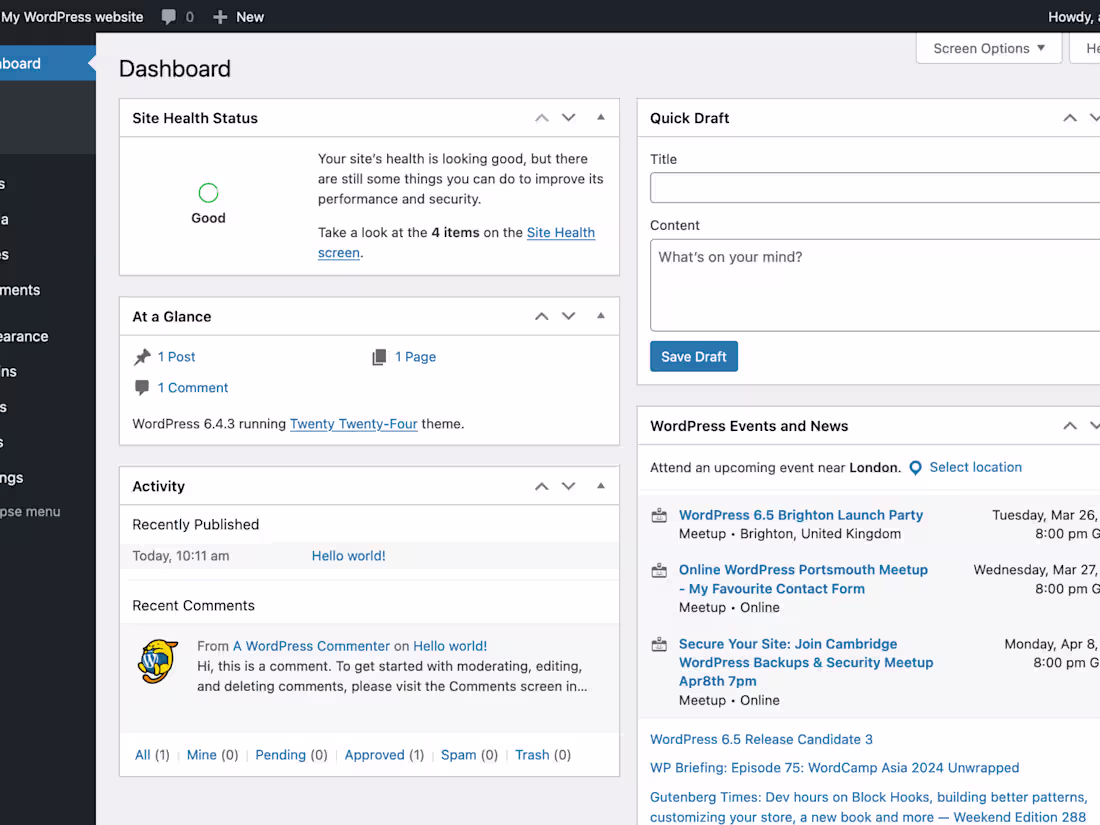The image size is (1100, 825).
Task: Move the At a Glance panel down using the chevron
Action: coord(568,316)
